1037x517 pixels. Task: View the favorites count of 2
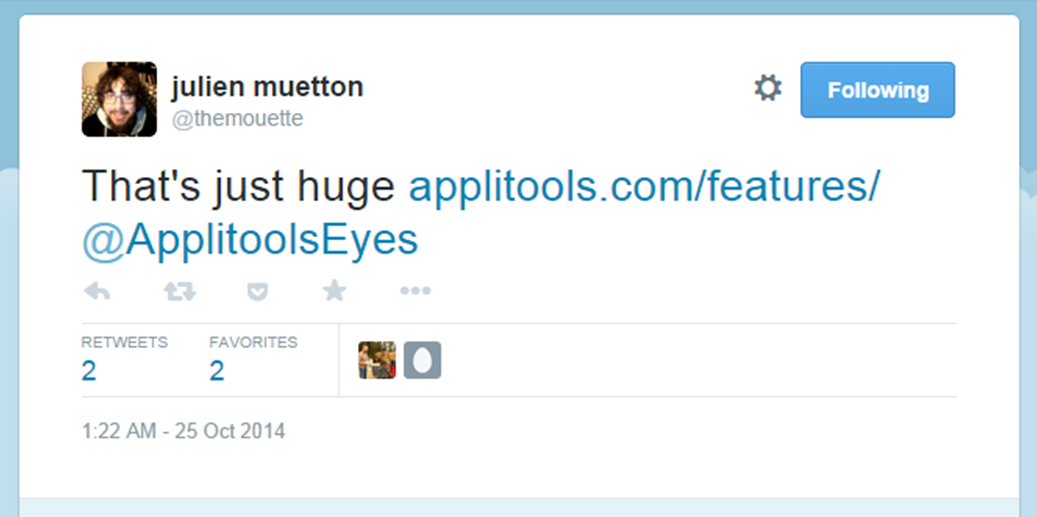(x=216, y=371)
